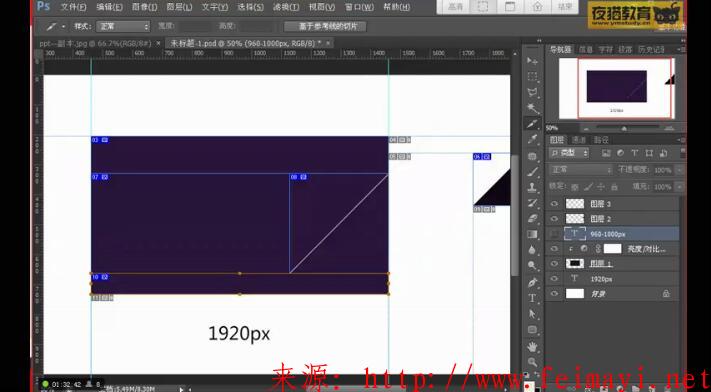Hide the 背景 layer
The height and width of the screenshot is (392, 711).
click(554, 294)
